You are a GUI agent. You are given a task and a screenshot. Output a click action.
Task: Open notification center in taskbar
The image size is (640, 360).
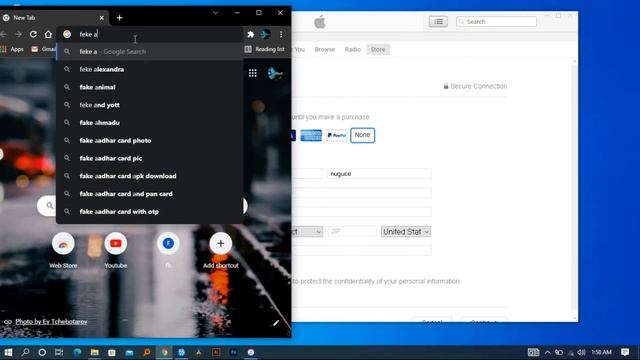[x=625, y=352]
